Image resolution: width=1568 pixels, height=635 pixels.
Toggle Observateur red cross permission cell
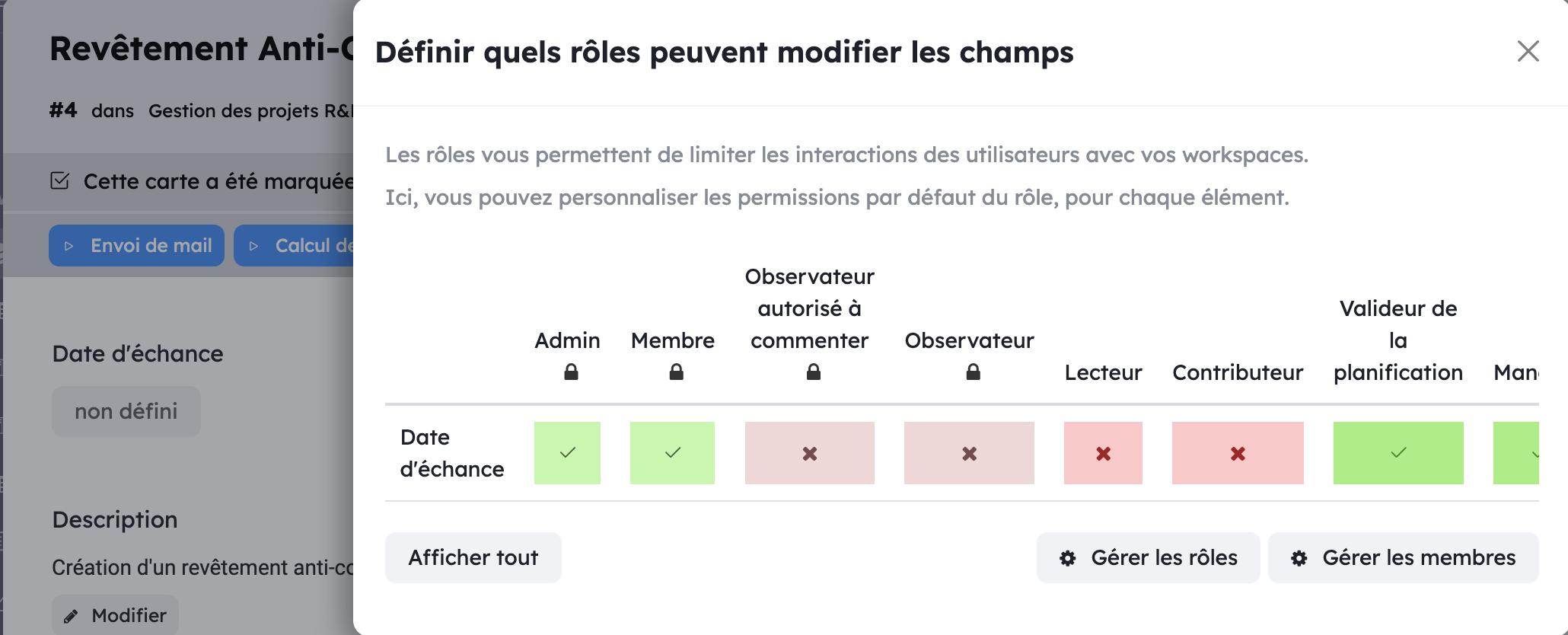[x=969, y=453]
